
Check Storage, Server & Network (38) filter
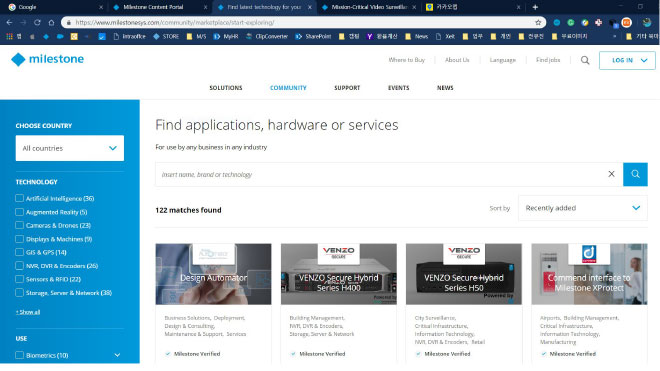(x=19, y=293)
